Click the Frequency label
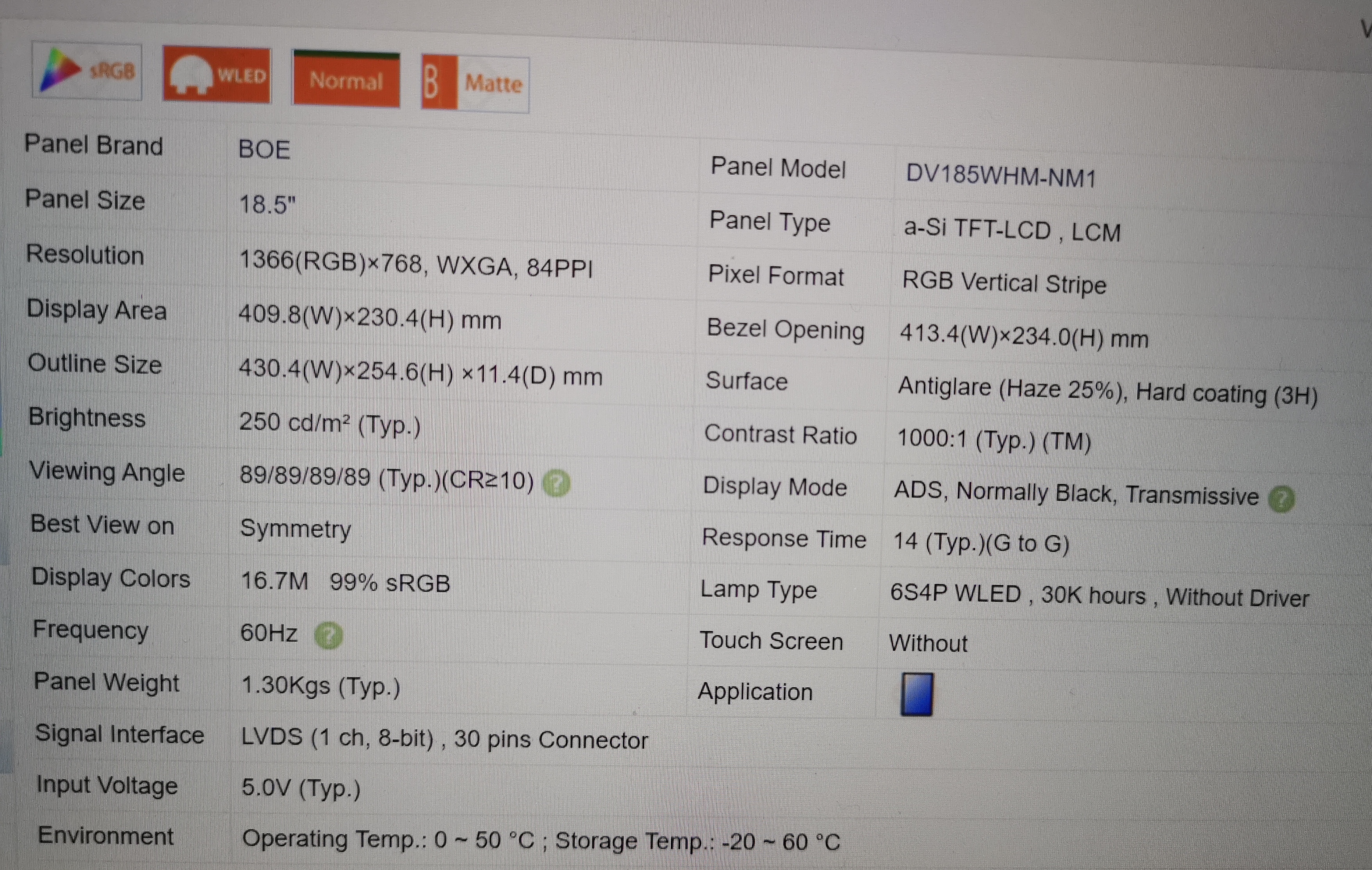Image resolution: width=1372 pixels, height=870 pixels. point(91,631)
